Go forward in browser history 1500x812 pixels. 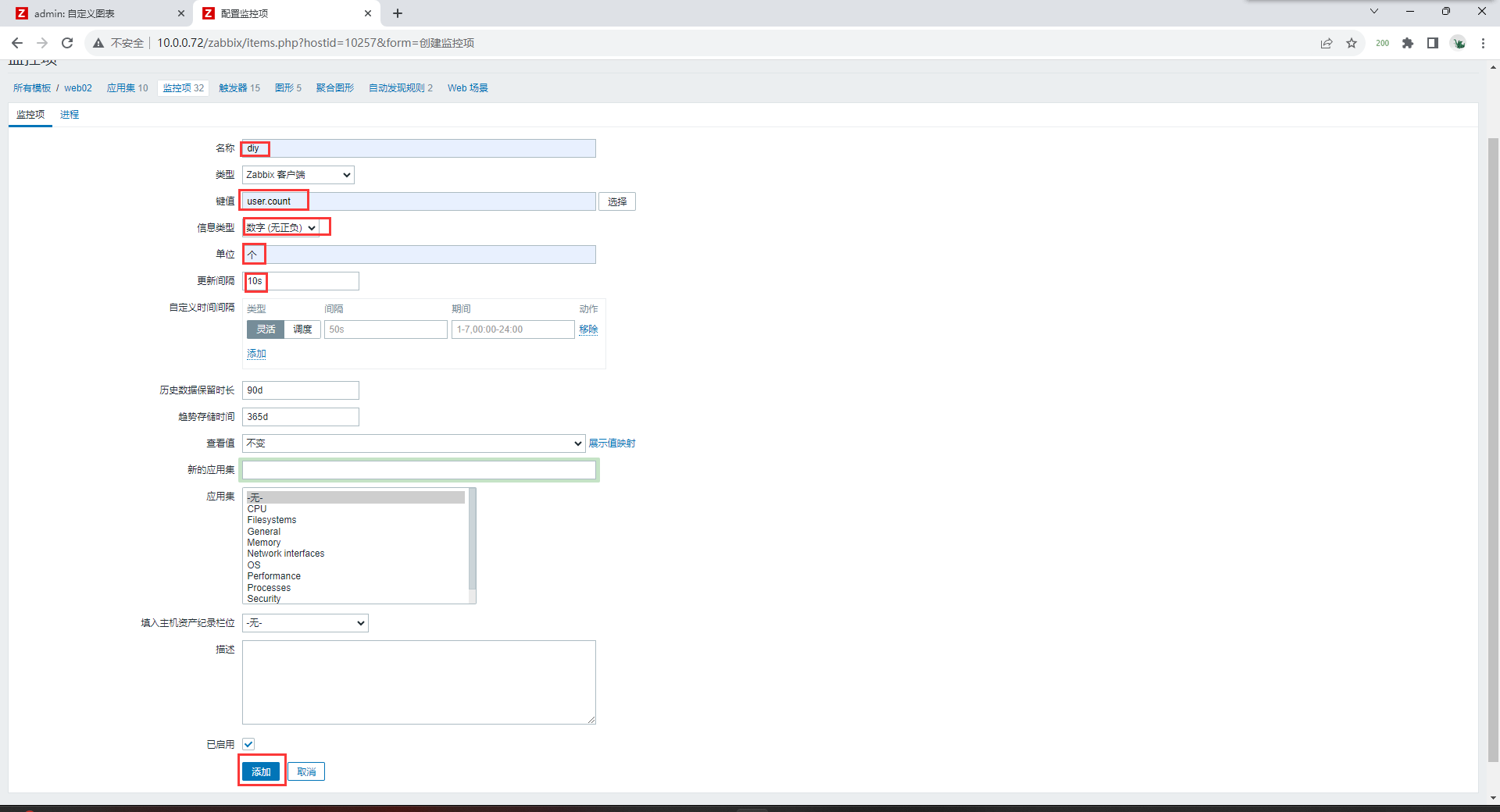(42, 43)
